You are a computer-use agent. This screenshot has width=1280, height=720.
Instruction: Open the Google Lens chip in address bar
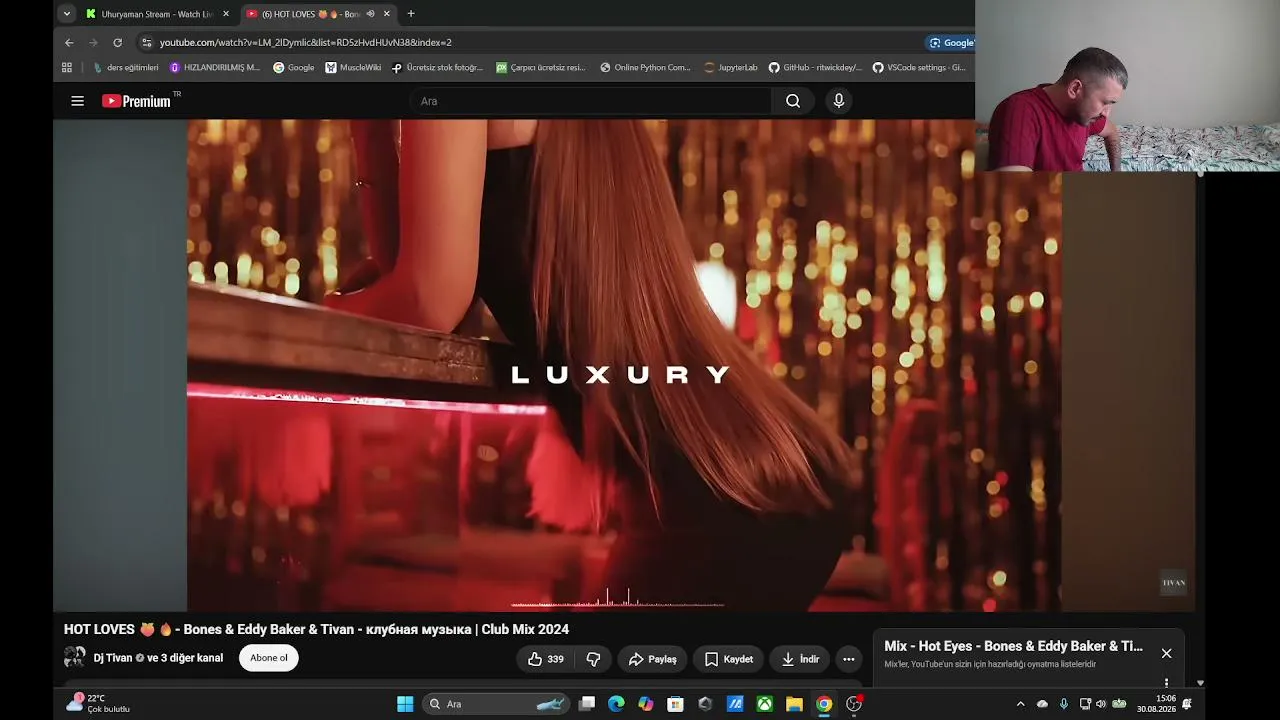[x=951, y=43]
